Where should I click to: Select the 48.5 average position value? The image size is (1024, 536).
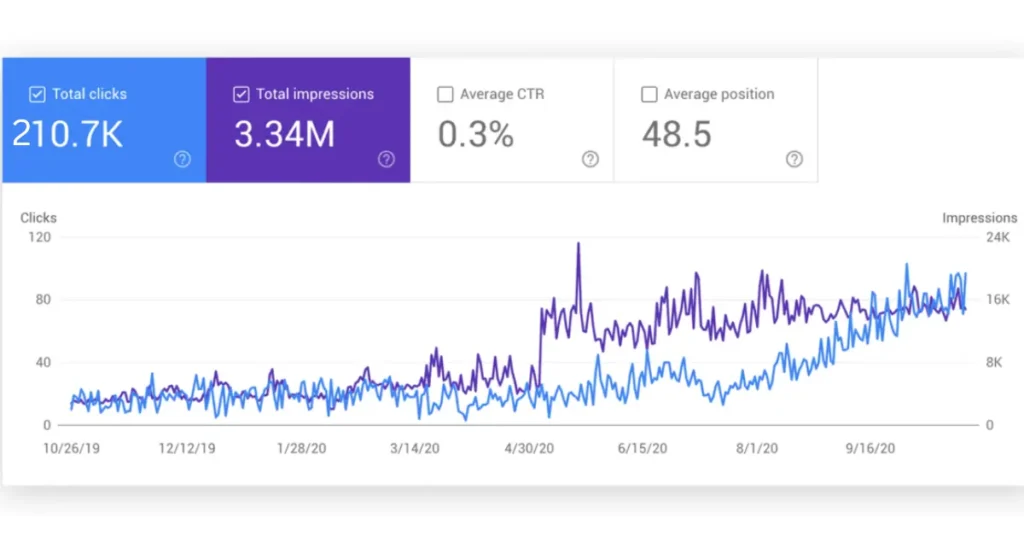point(677,134)
